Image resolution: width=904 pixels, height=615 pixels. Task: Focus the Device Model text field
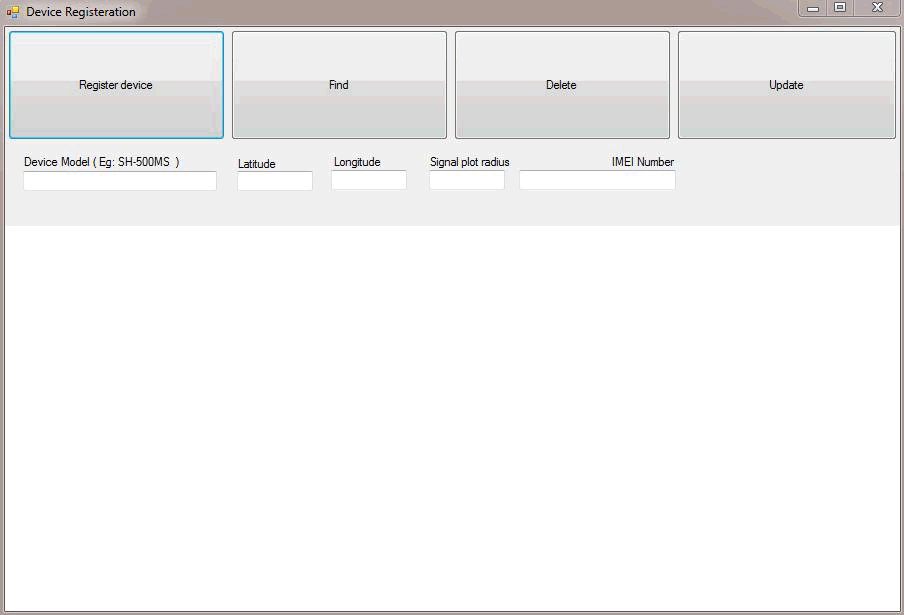120,181
